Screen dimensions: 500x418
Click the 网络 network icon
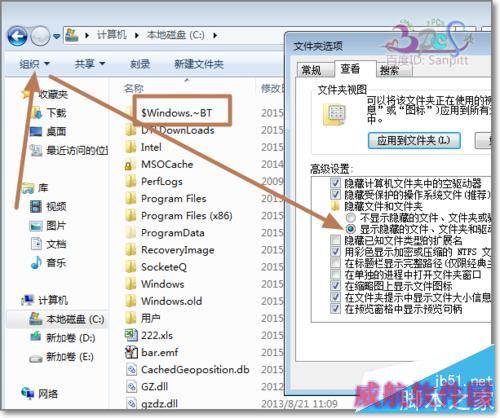tap(28, 394)
